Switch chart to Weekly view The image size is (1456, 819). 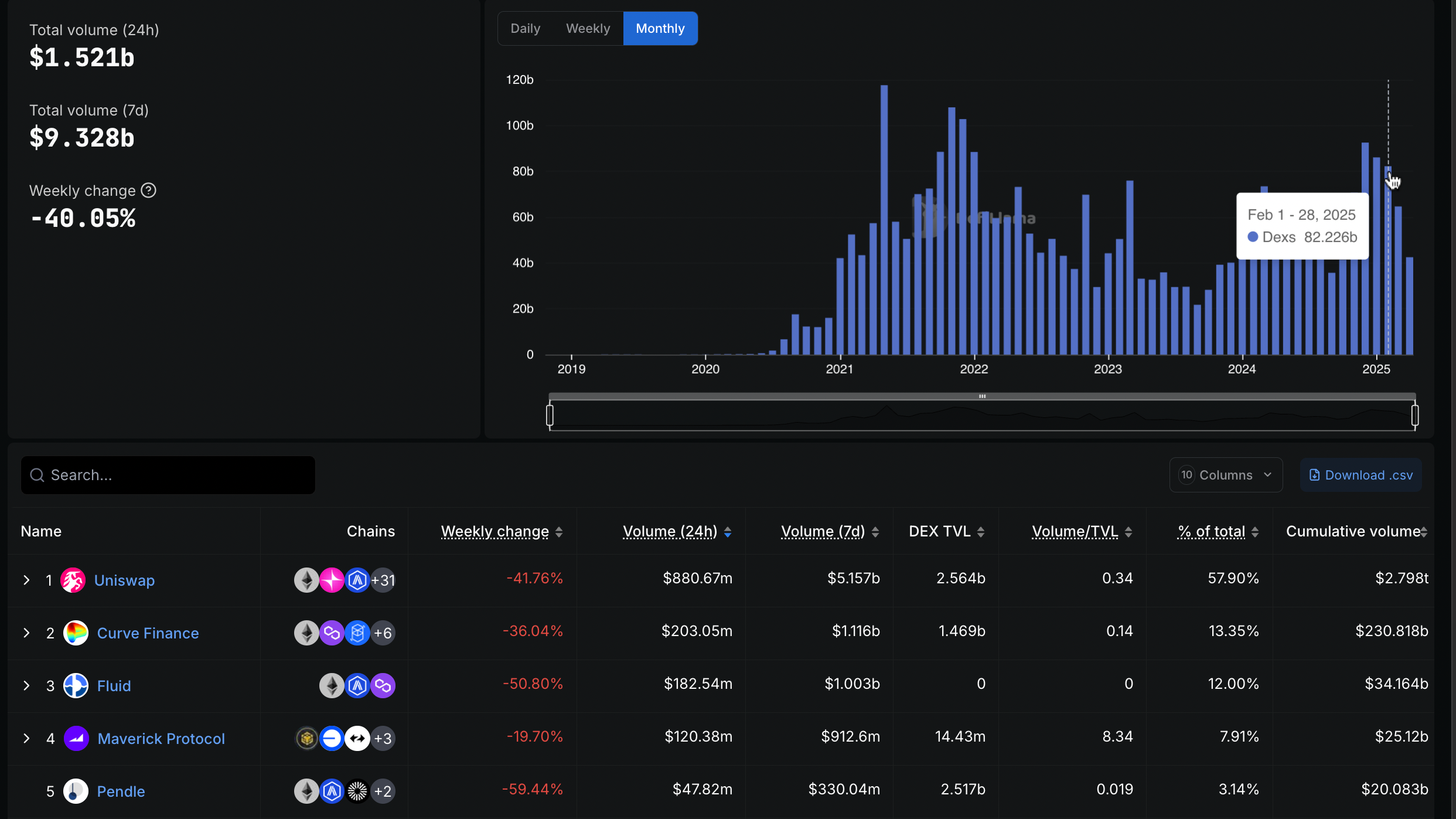(588, 28)
